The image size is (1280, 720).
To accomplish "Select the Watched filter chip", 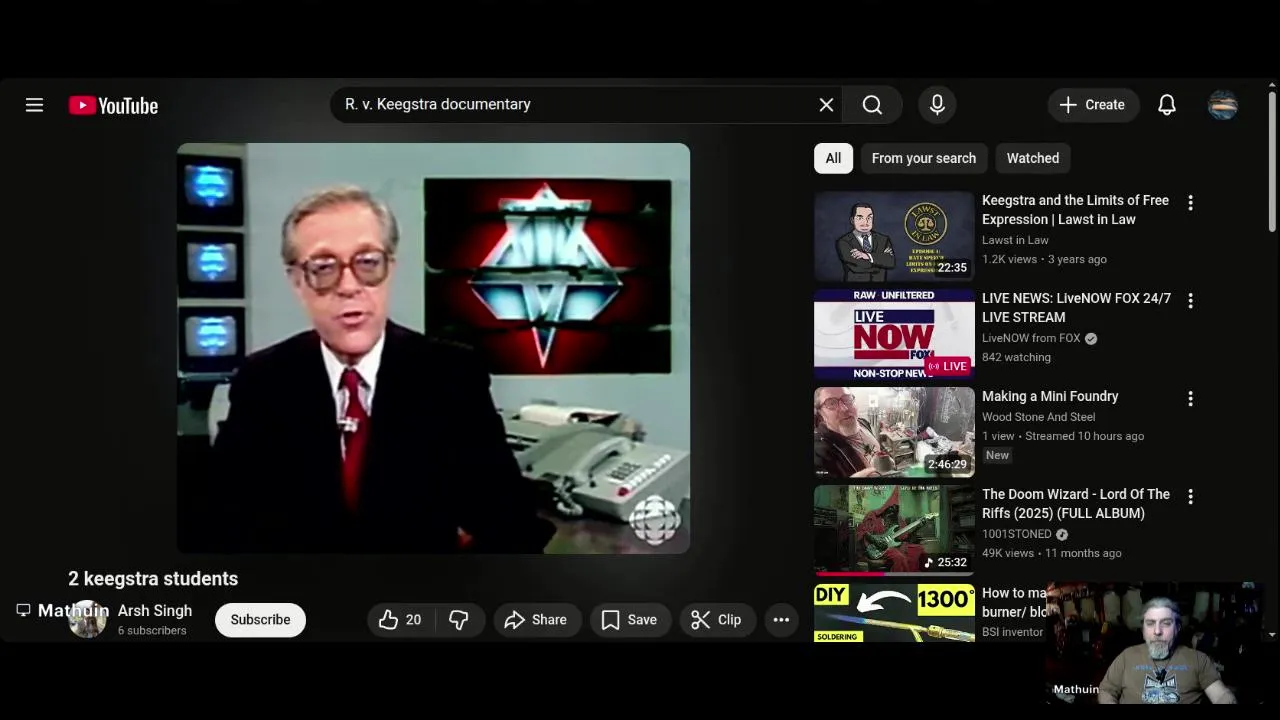I will click(1032, 158).
